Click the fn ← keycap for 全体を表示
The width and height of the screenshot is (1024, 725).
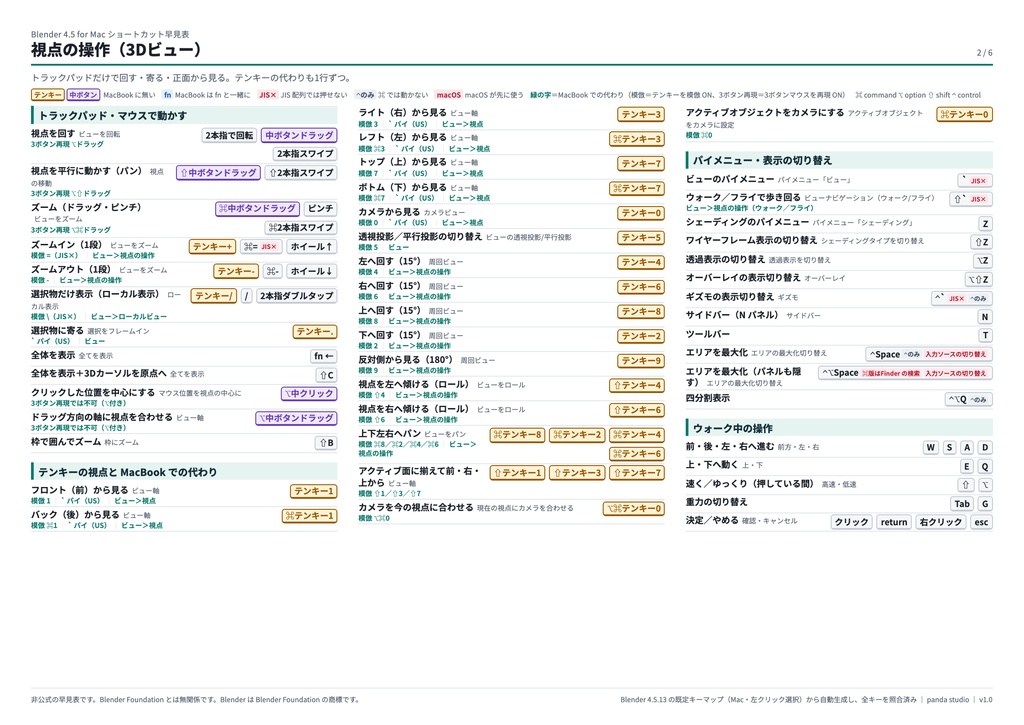point(323,356)
